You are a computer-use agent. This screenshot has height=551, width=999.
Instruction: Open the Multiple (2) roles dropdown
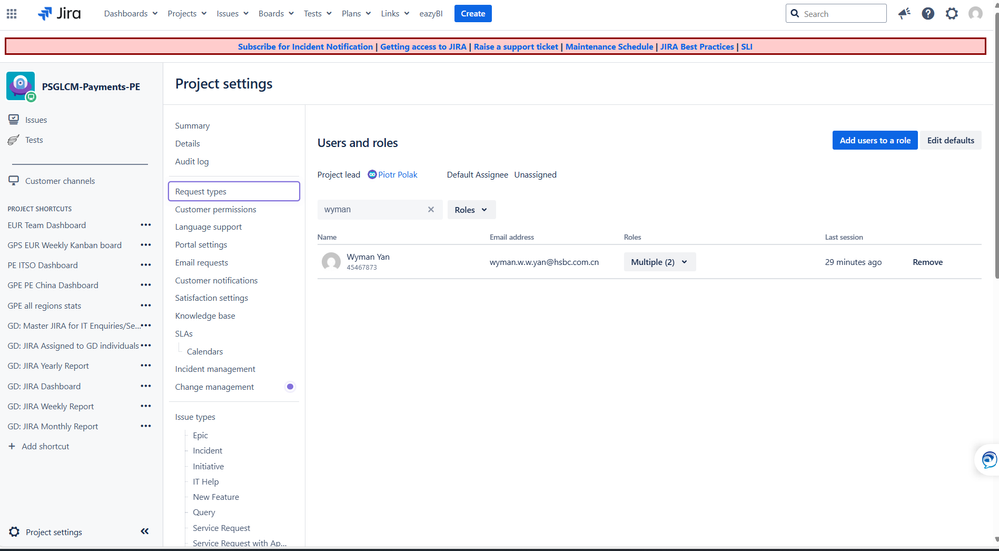point(659,262)
